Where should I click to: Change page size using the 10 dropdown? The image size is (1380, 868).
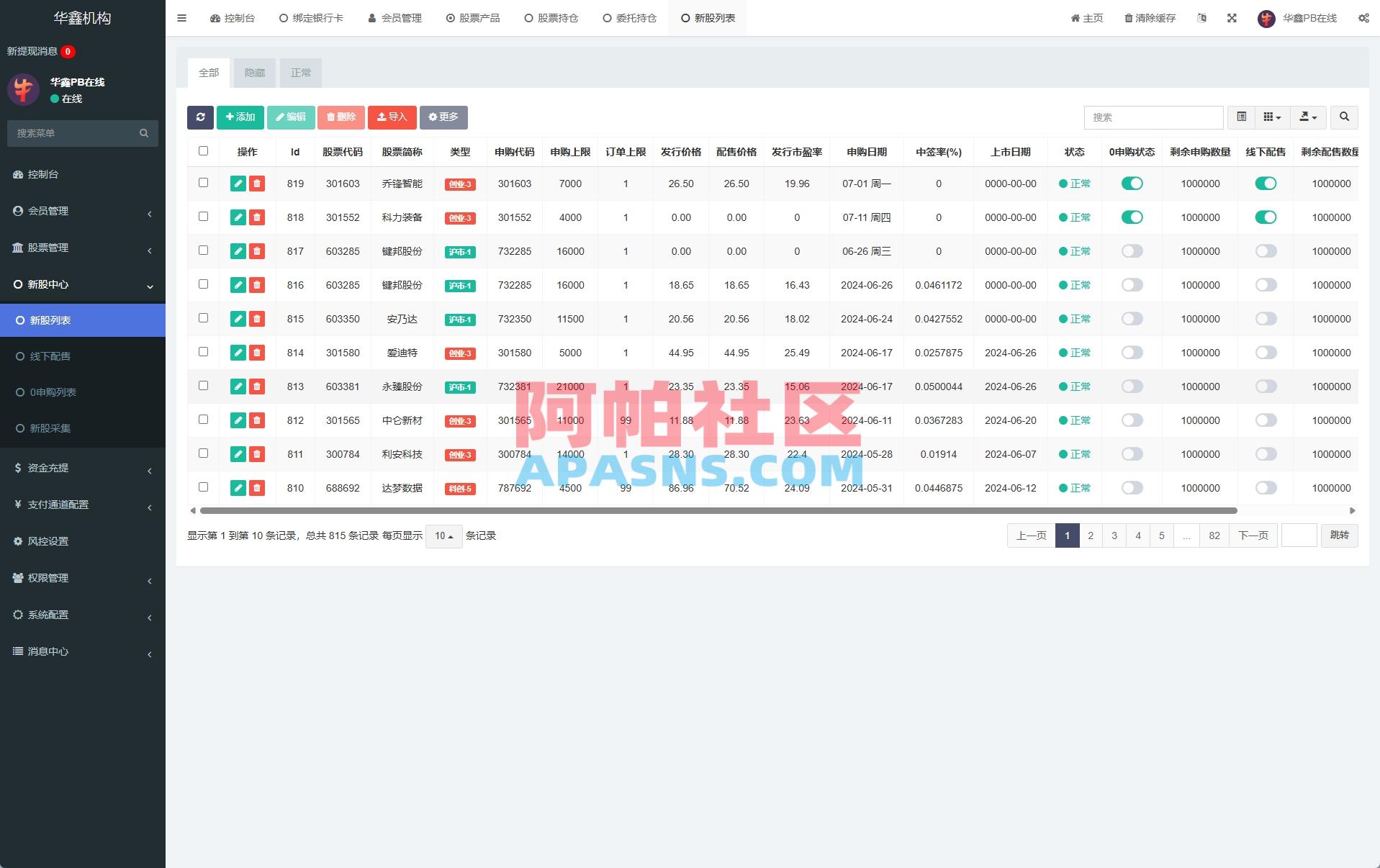tap(443, 536)
